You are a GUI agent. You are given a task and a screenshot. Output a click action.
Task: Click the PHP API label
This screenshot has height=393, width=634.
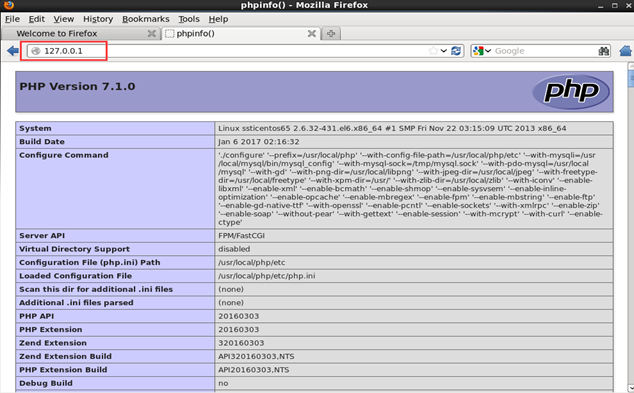click(x=36, y=316)
